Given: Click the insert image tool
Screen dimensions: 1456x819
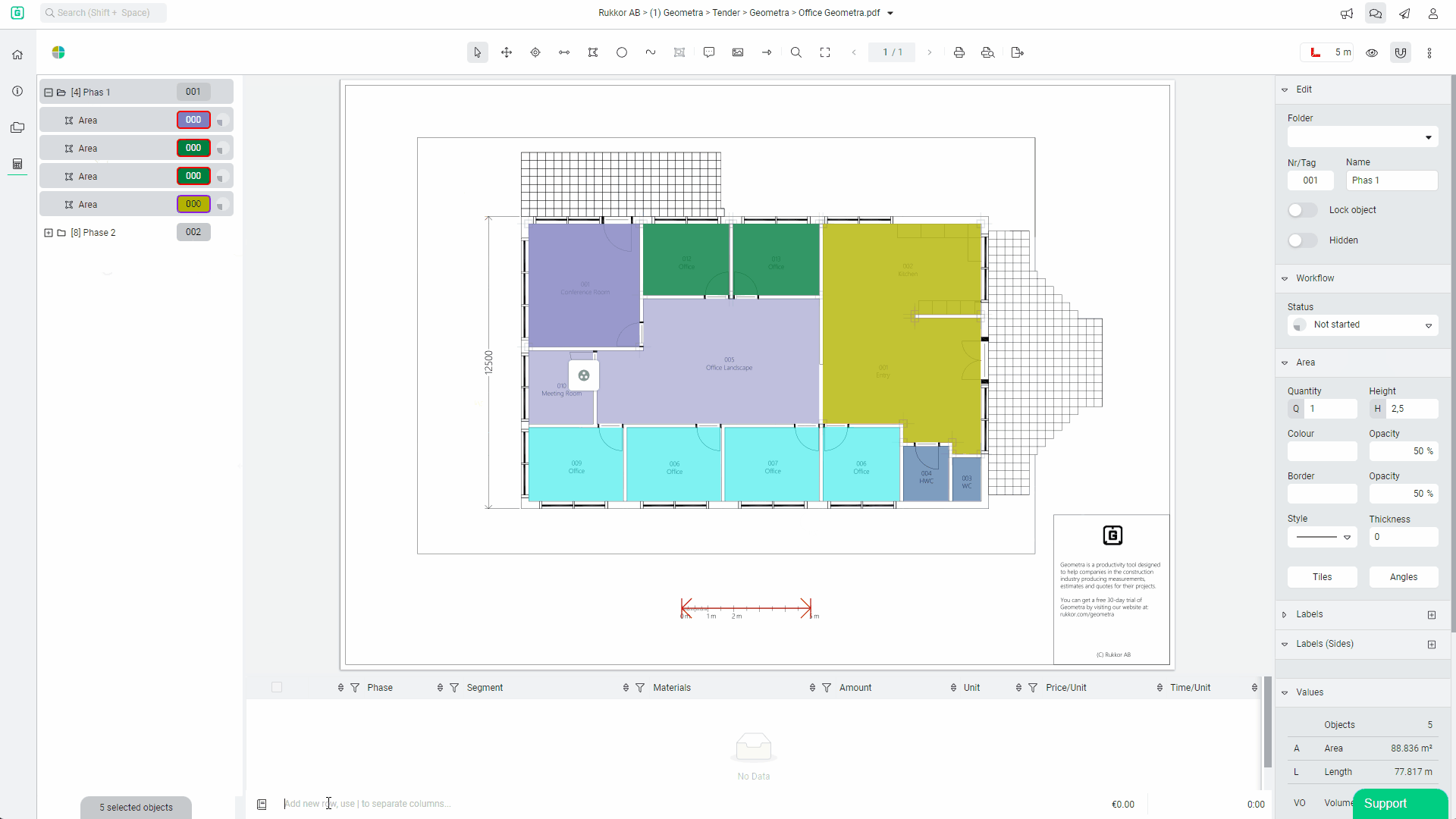Looking at the screenshot, I should (738, 52).
